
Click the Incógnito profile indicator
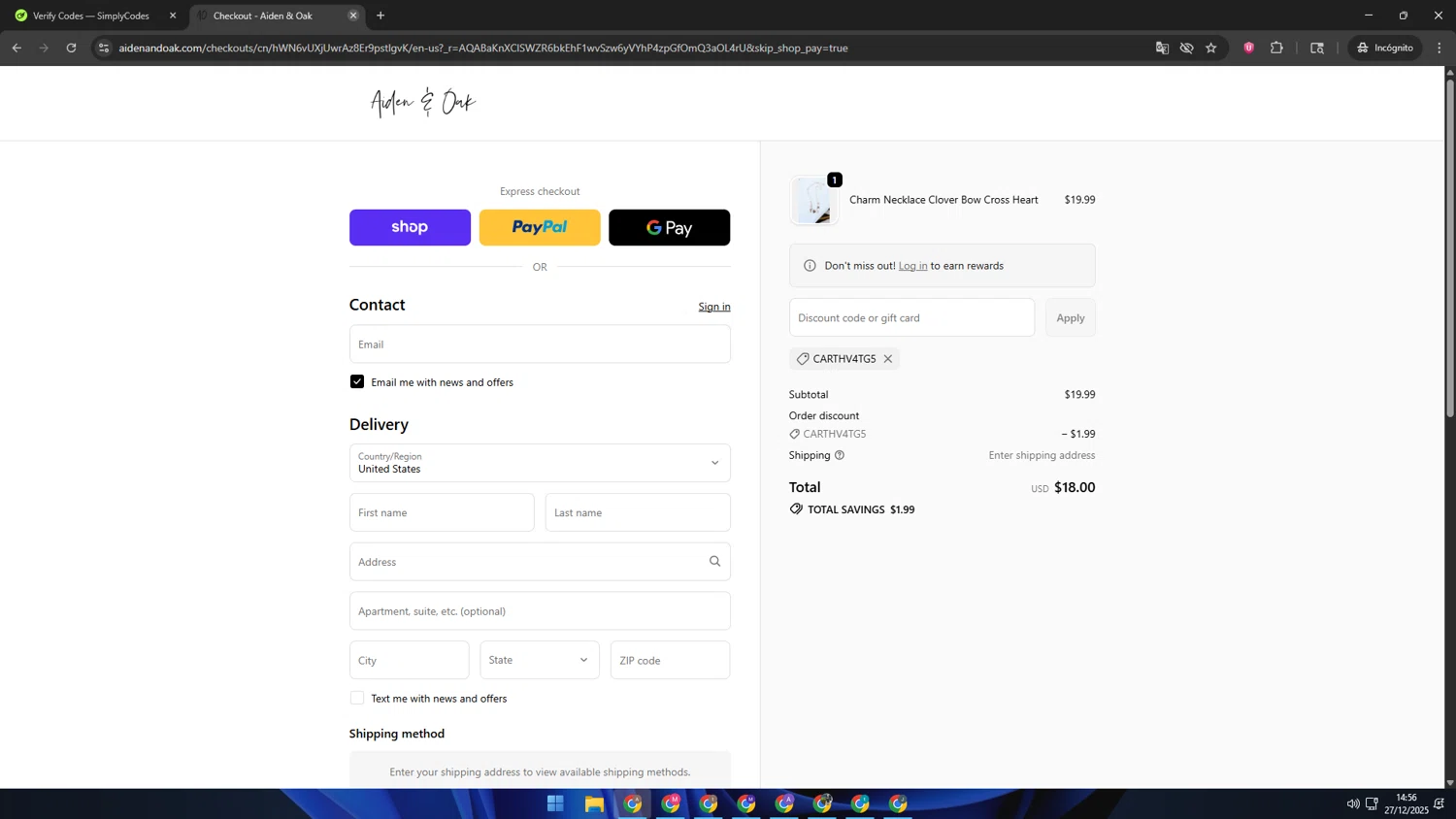point(1385,48)
